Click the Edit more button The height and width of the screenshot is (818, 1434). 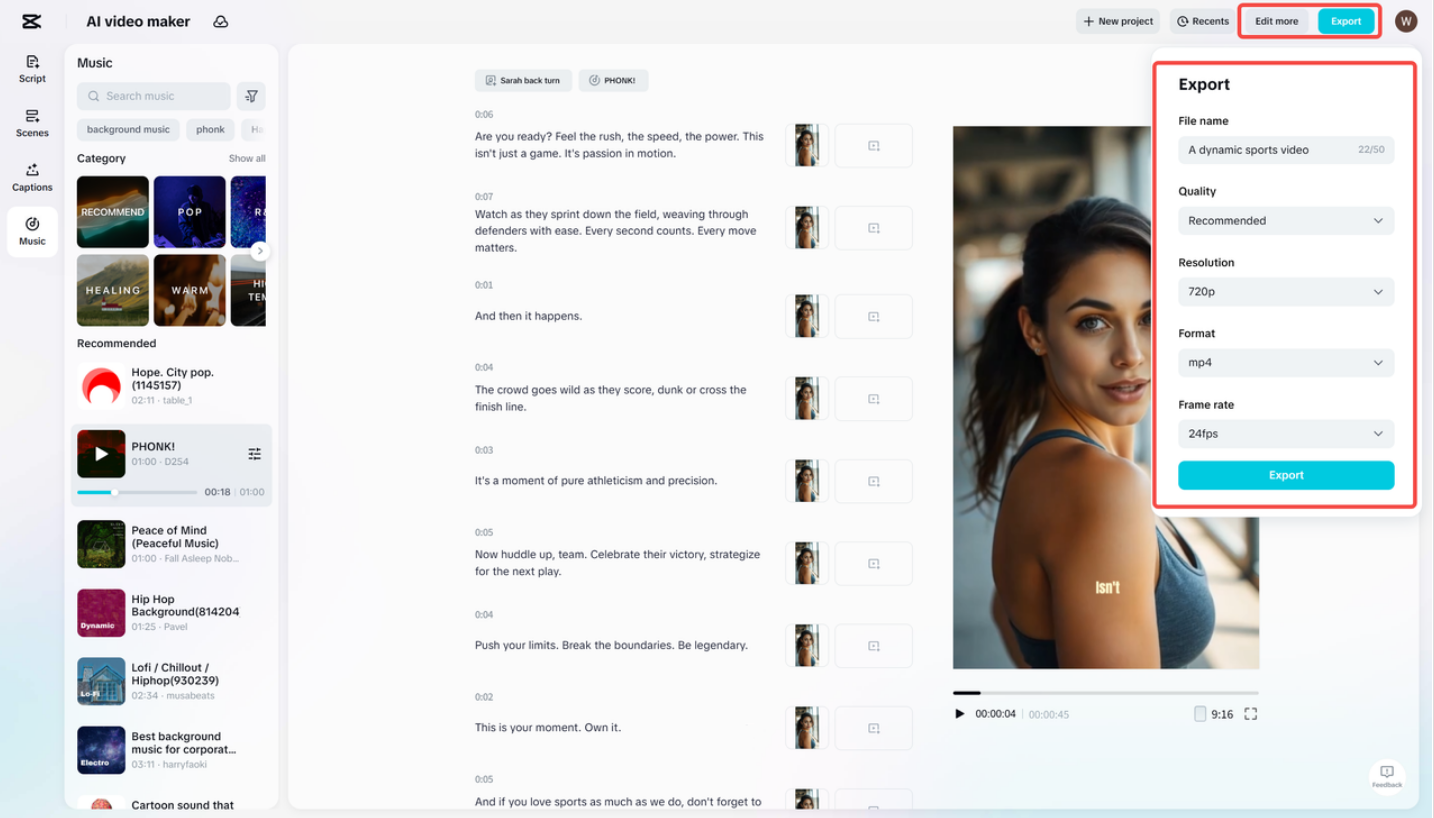[x=1277, y=21]
